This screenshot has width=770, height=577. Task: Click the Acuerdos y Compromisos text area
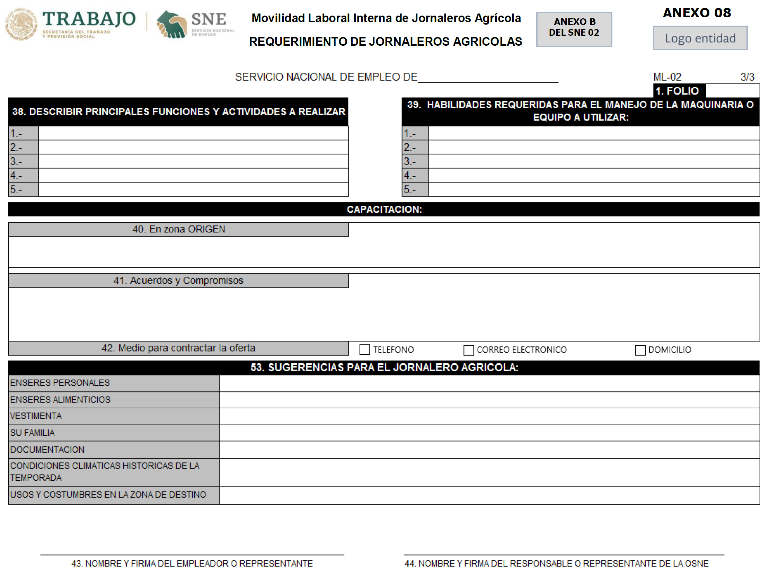tap(383, 315)
